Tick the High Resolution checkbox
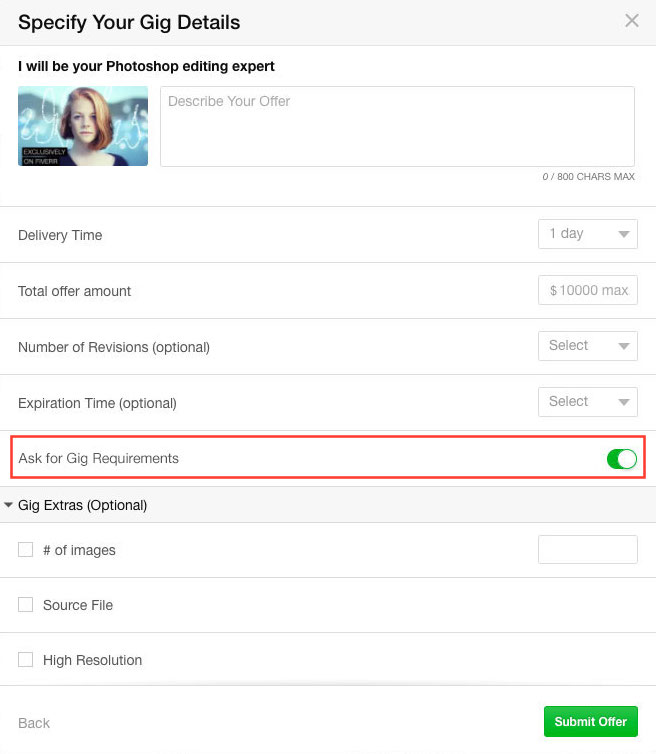 (x=26, y=660)
